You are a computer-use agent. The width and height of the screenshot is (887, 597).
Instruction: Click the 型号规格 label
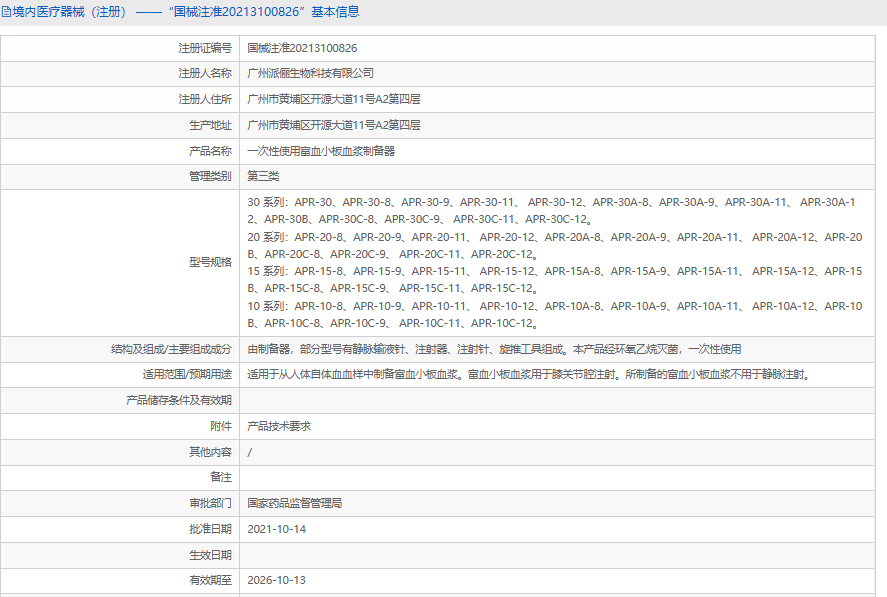pos(210,263)
